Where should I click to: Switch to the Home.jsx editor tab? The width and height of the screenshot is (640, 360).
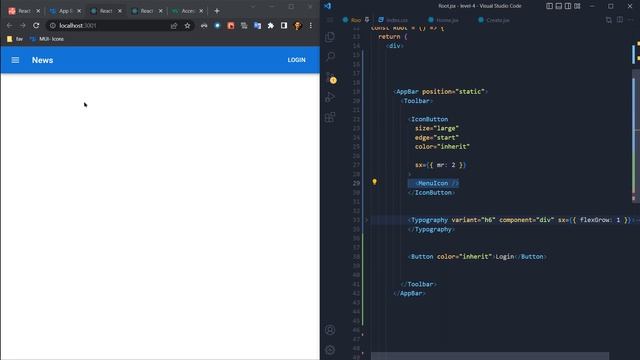(443, 20)
